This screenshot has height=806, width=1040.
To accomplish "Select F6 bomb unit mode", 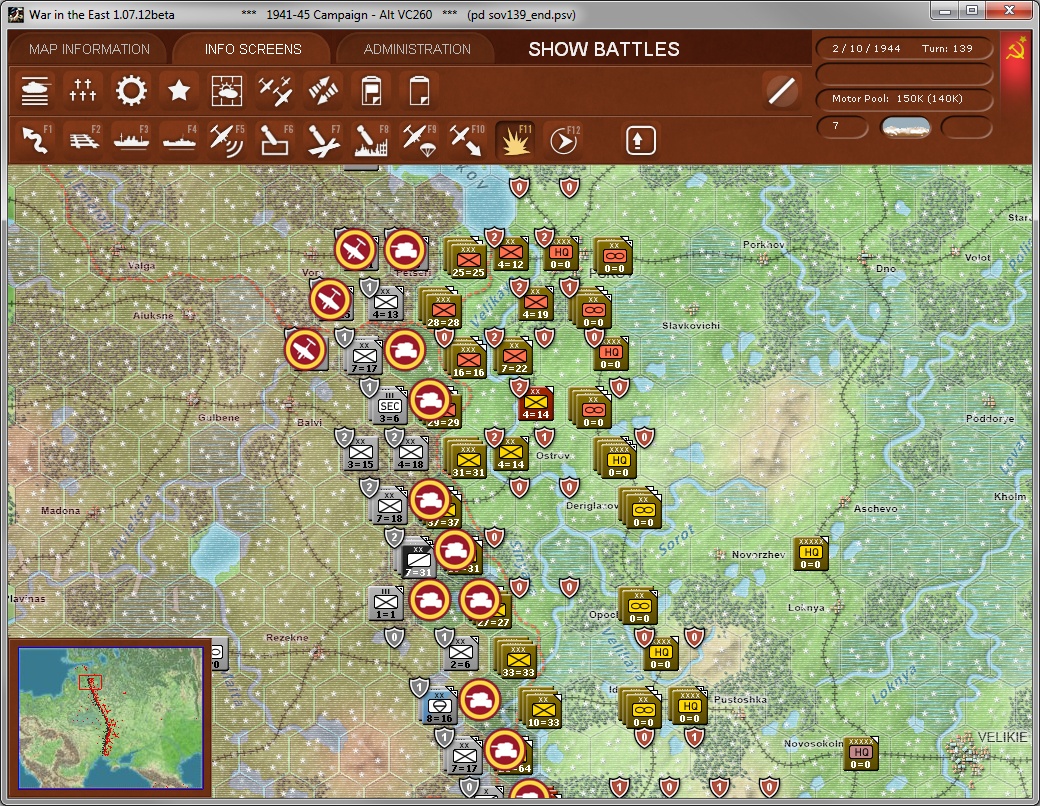I will click(275, 140).
